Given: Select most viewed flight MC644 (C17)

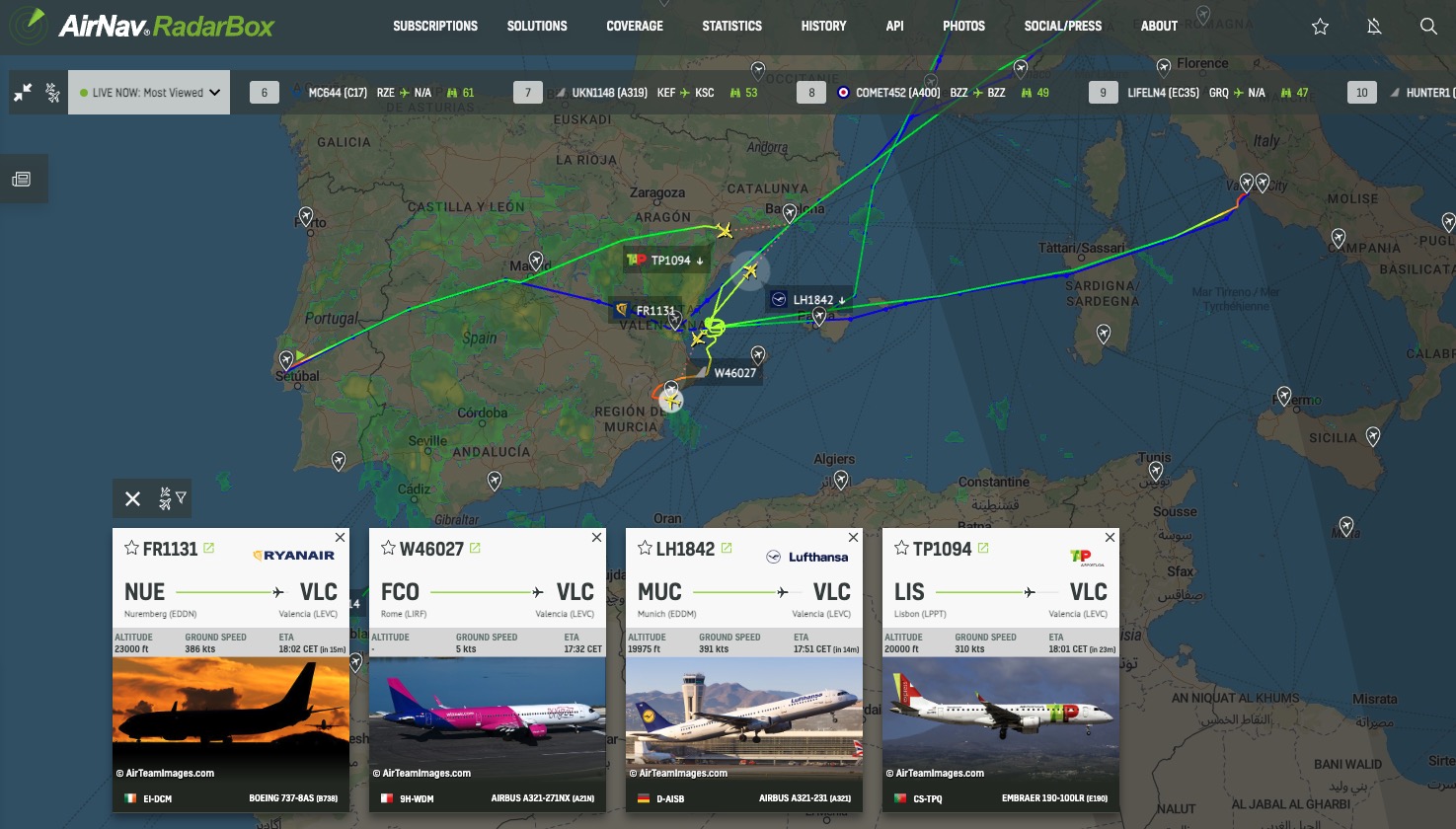Looking at the screenshot, I should coord(338,93).
